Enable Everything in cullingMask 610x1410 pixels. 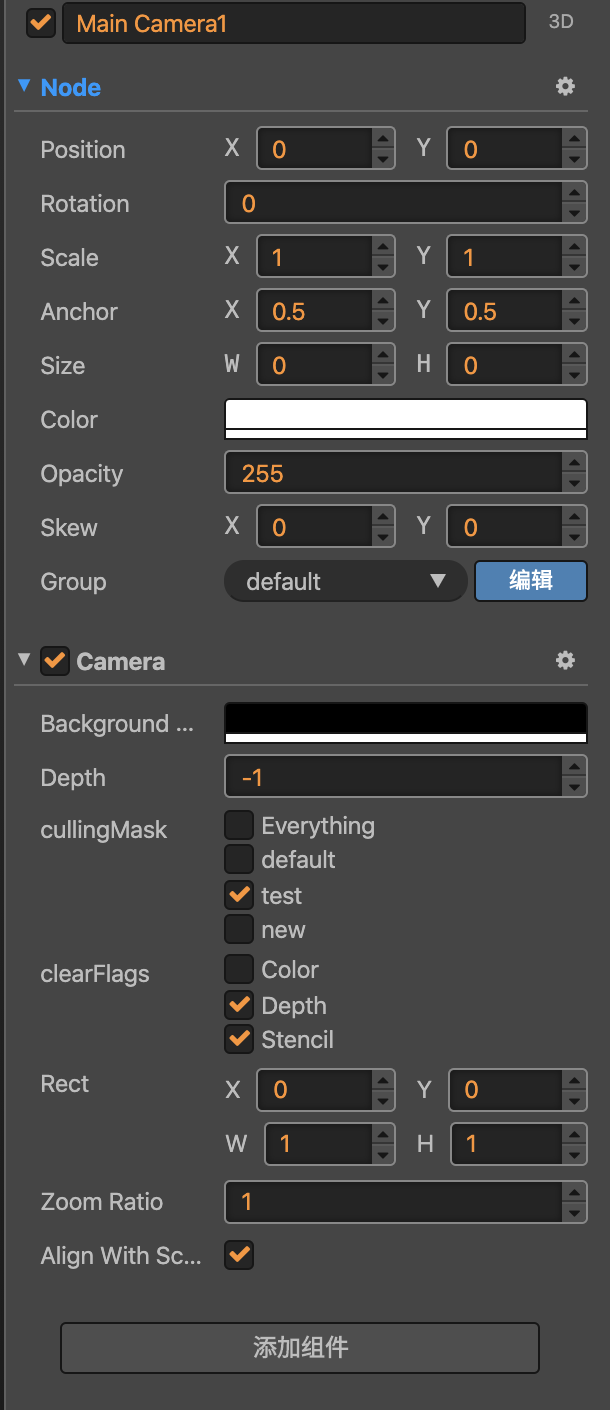click(x=239, y=825)
